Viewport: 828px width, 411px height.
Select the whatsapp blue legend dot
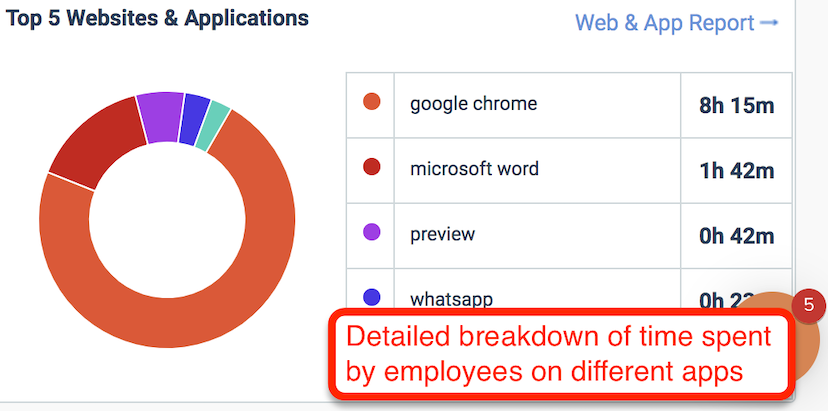[x=372, y=297]
